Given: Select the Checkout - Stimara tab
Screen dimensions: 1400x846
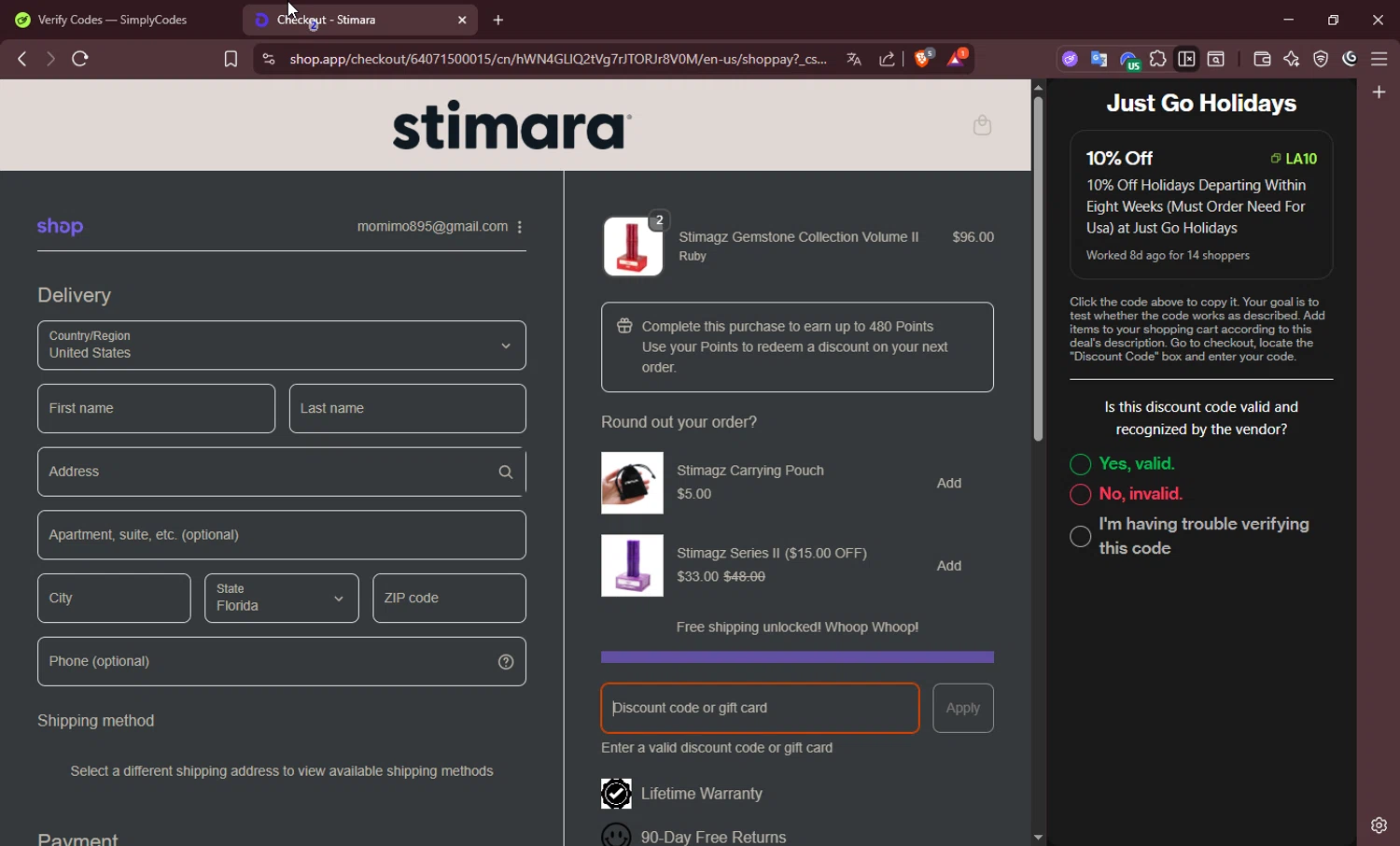Looking at the screenshot, I should [x=359, y=20].
